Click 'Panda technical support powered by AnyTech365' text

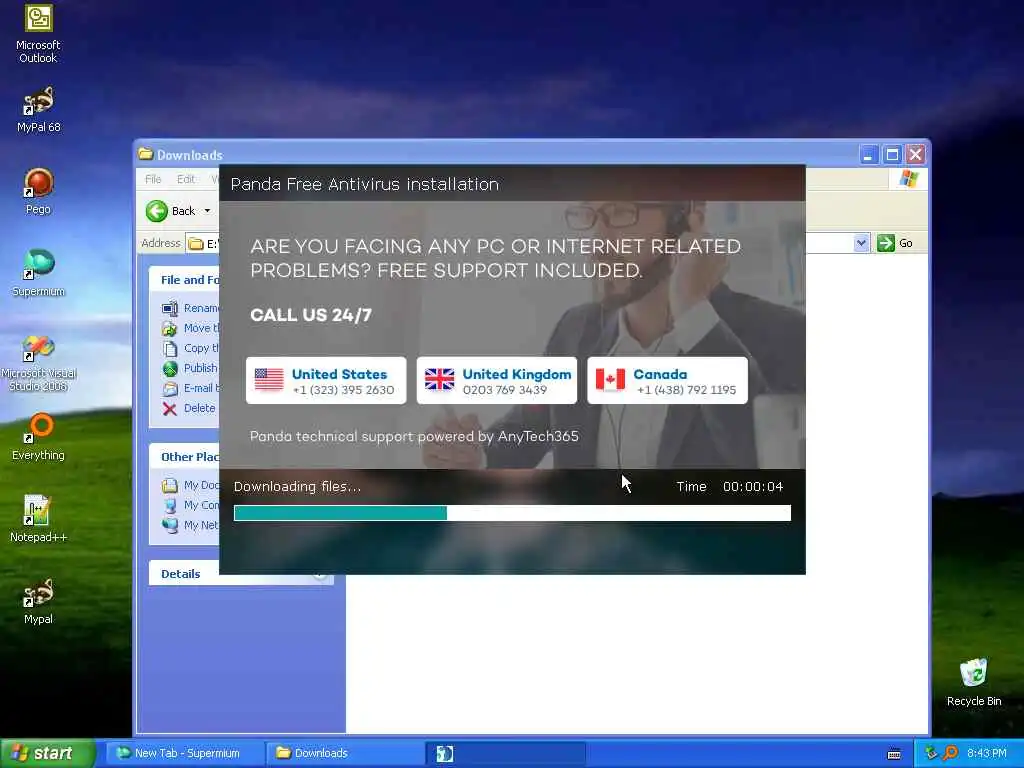414,436
